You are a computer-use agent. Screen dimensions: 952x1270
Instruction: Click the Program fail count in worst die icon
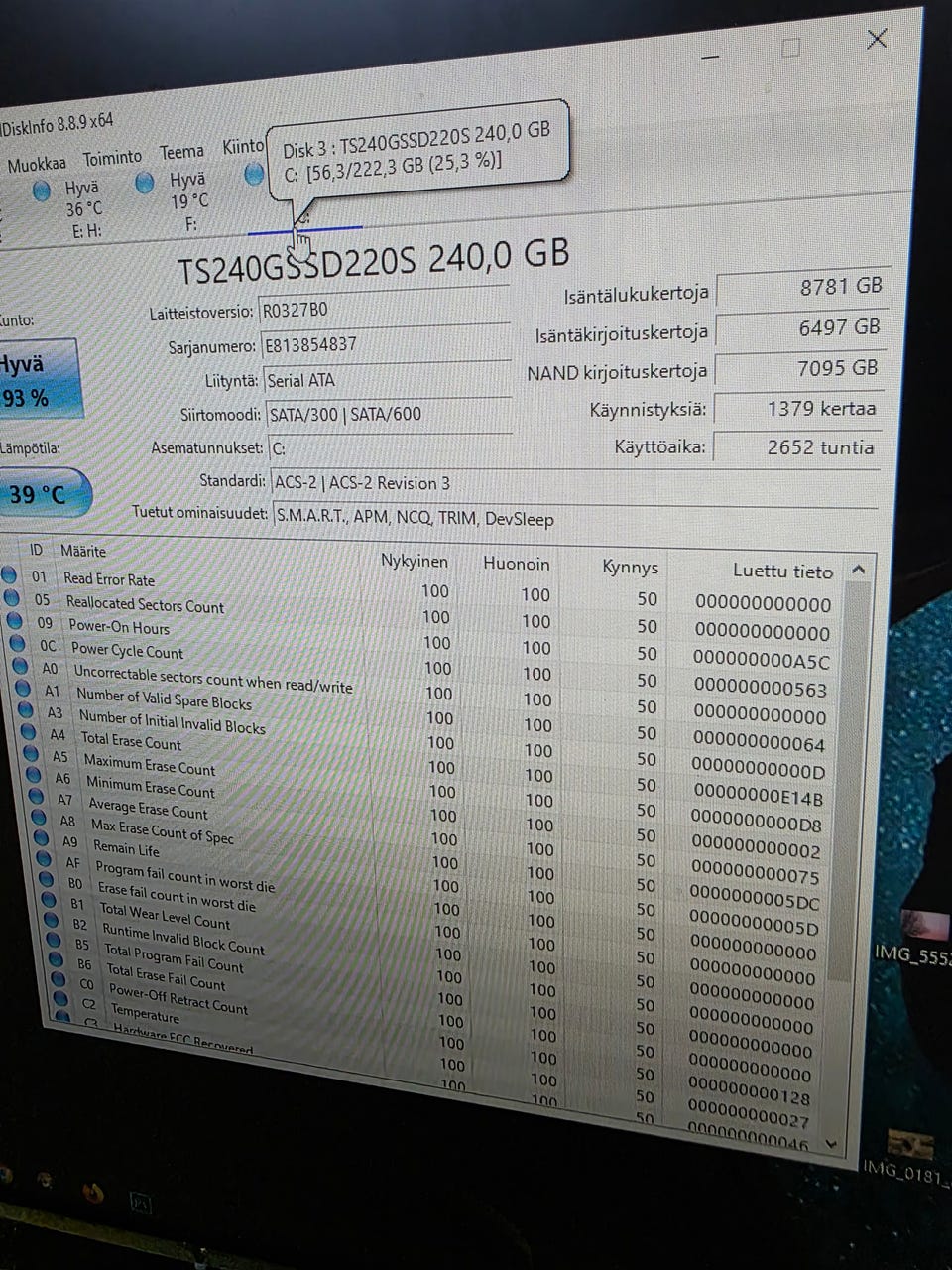click(46, 858)
